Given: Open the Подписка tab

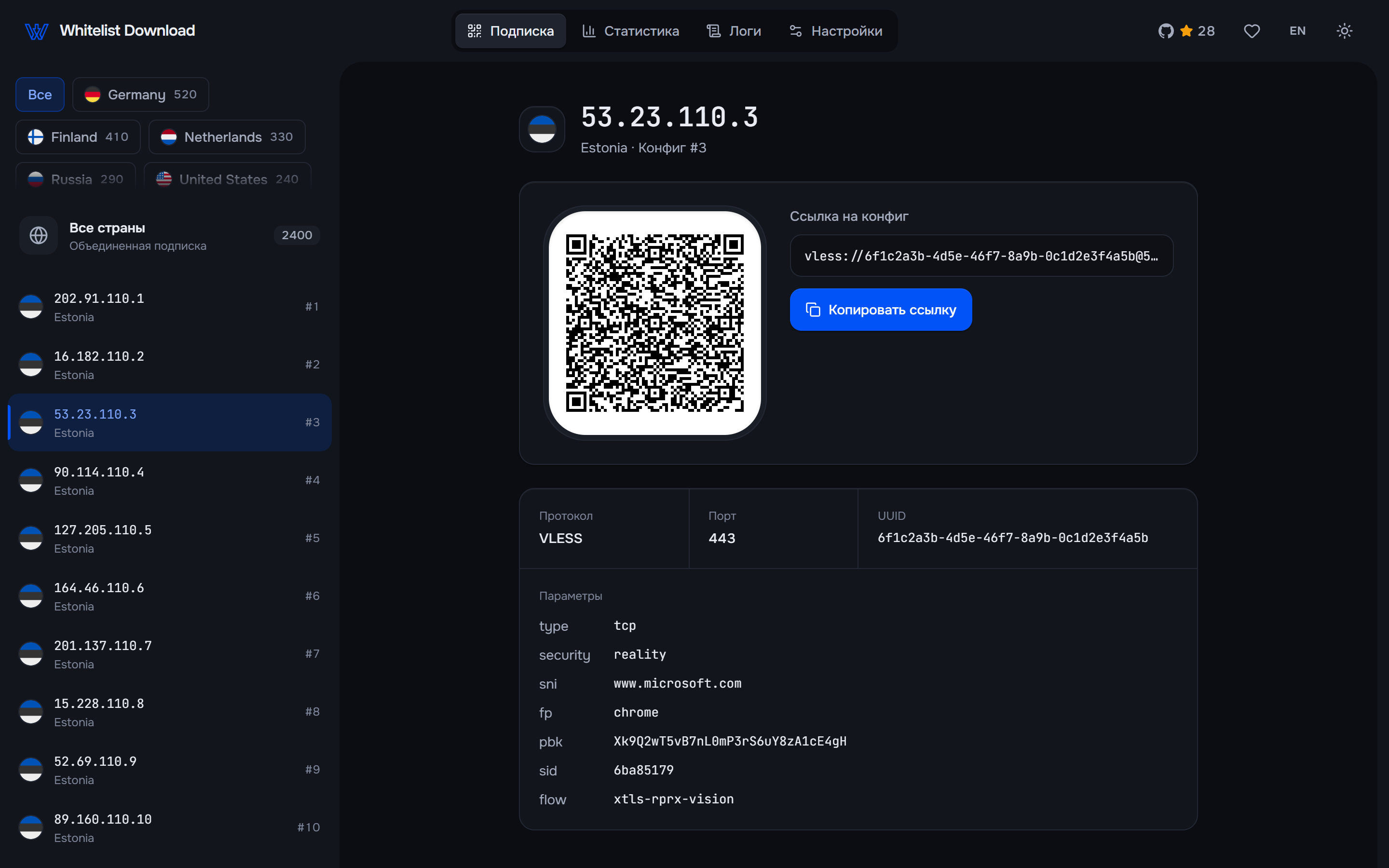Looking at the screenshot, I should click(510, 31).
